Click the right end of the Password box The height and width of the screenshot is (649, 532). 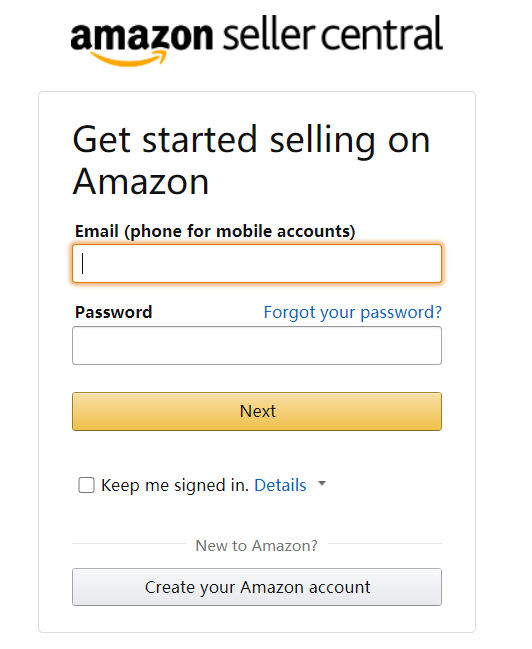coord(431,346)
